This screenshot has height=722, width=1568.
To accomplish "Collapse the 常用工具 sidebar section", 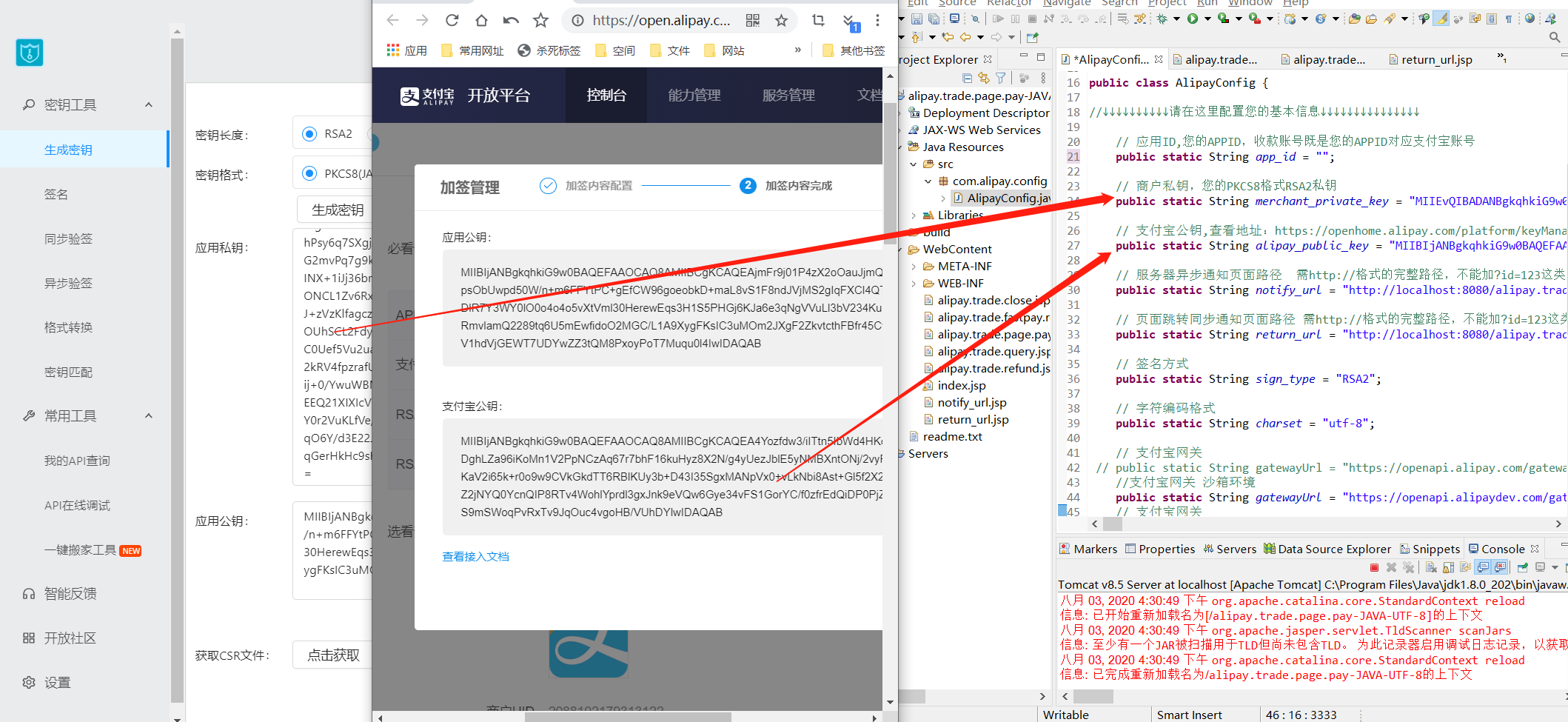I will click(149, 416).
